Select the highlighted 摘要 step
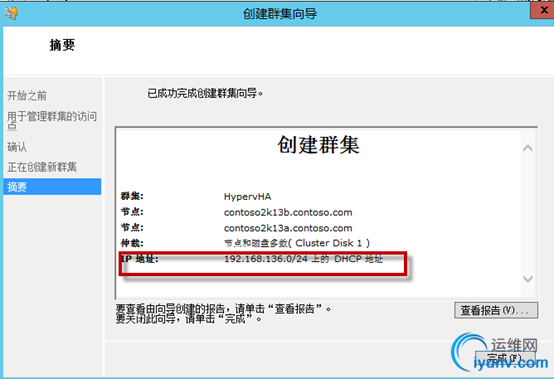The height and width of the screenshot is (379, 554). pyautogui.click(x=52, y=186)
